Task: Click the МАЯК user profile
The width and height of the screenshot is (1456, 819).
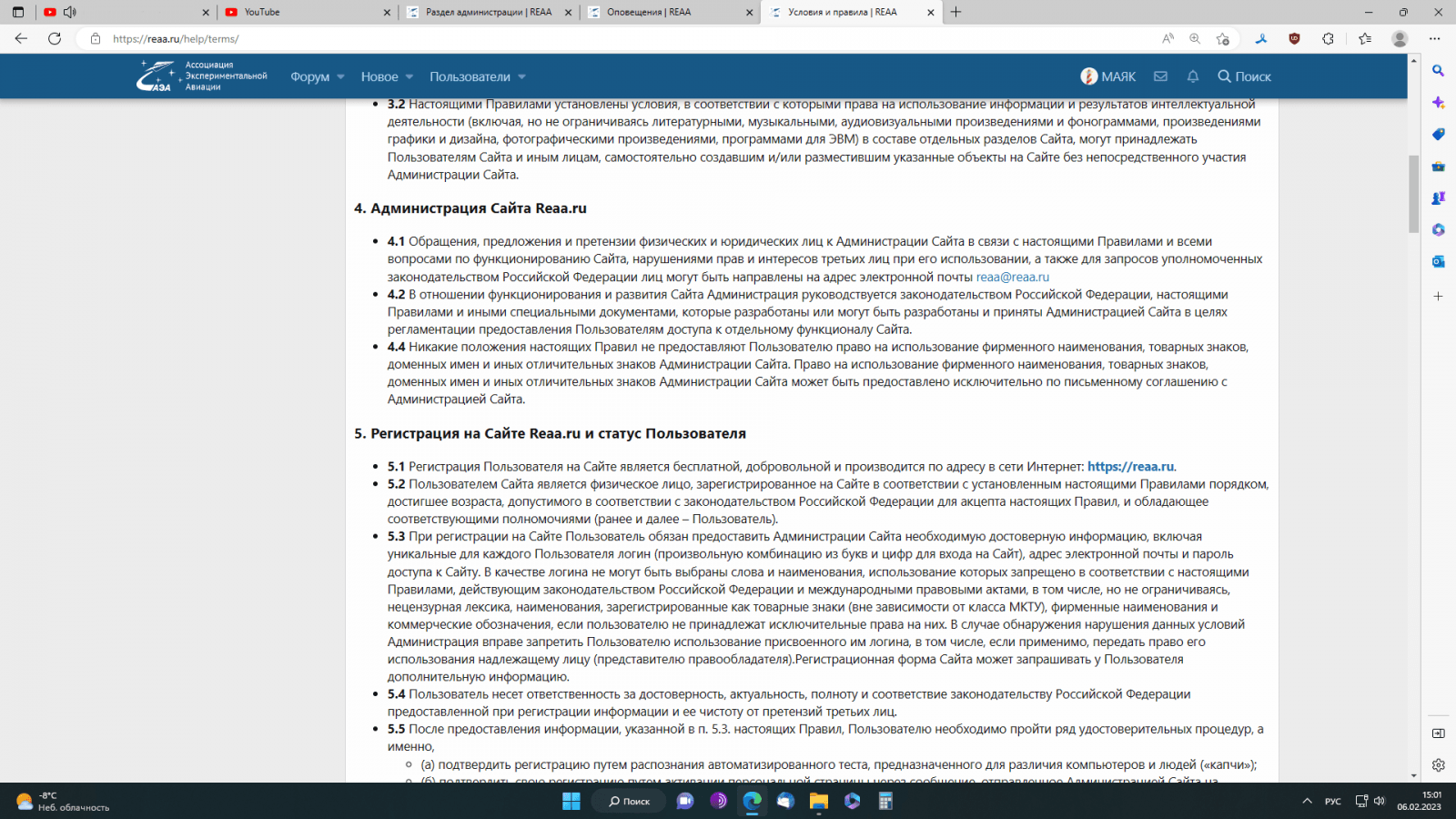Action: pyautogui.click(x=1107, y=76)
